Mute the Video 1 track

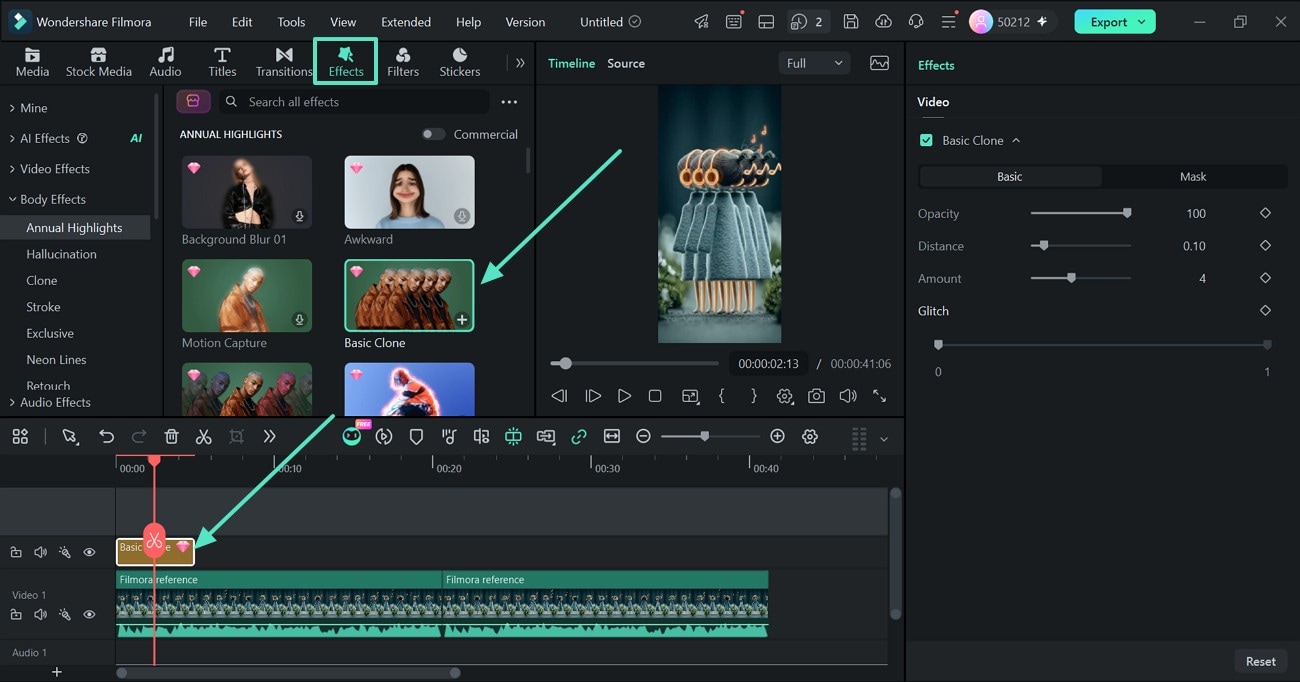(41, 615)
